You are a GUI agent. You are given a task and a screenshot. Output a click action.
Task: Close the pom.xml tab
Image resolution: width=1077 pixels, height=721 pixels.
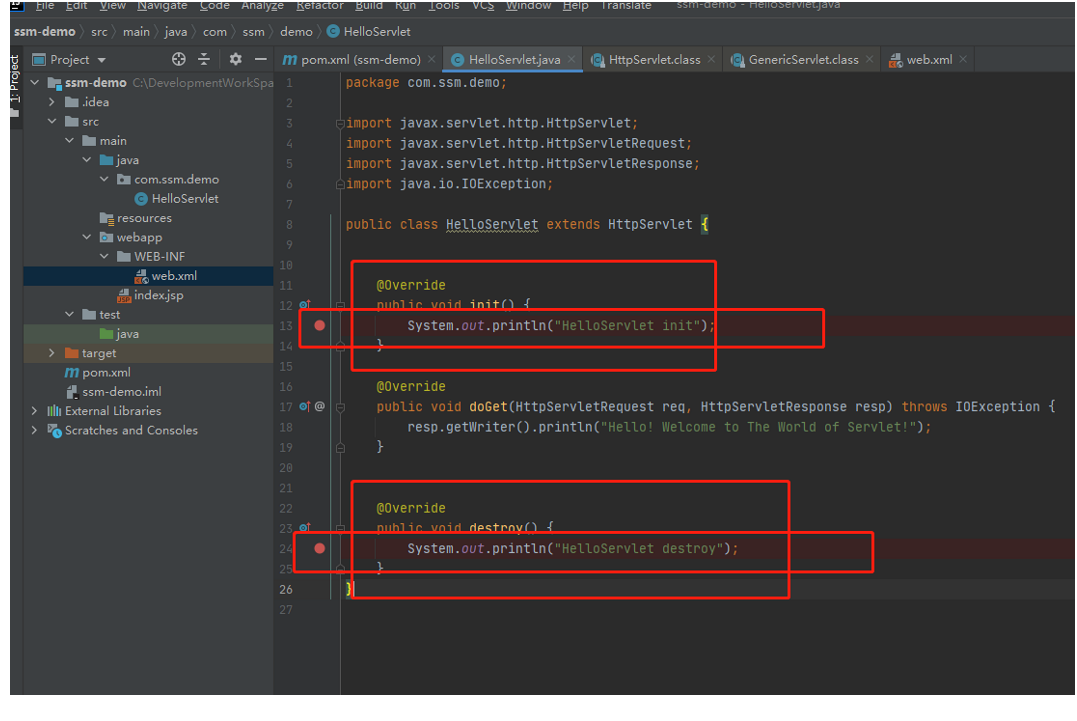[431, 59]
